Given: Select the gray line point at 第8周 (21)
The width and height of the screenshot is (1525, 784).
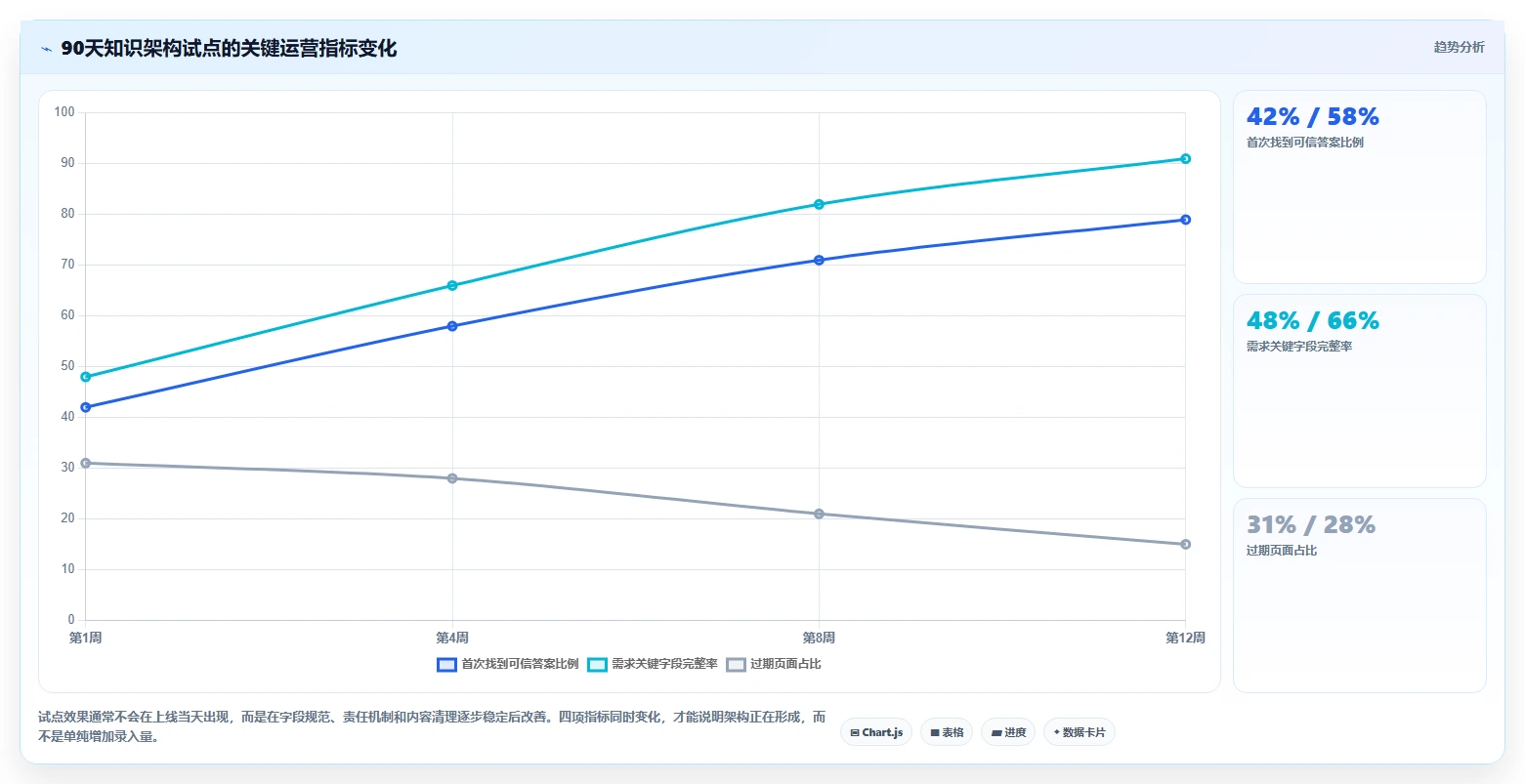Looking at the screenshot, I should click(819, 514).
